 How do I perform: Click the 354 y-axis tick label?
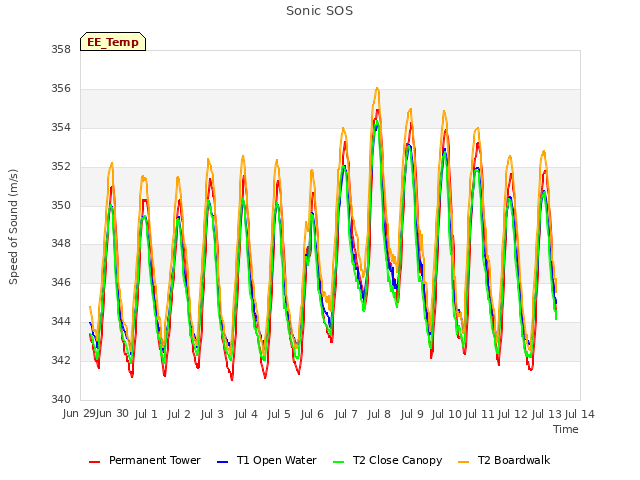[61, 128]
